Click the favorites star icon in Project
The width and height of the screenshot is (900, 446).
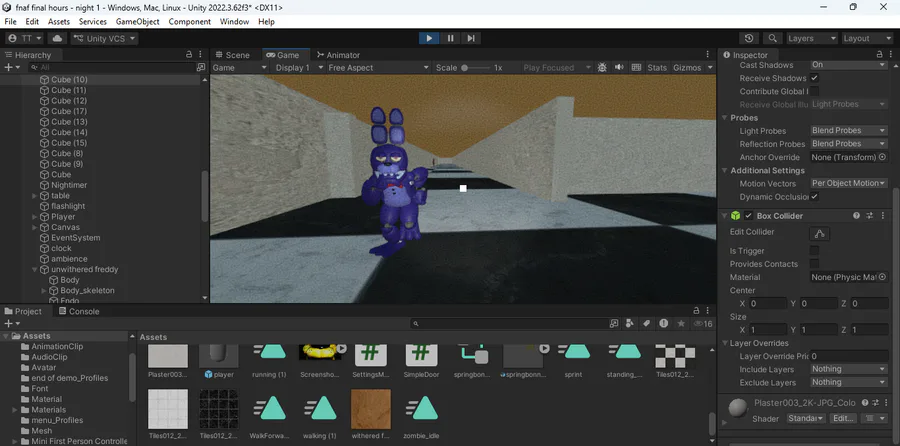click(x=681, y=324)
